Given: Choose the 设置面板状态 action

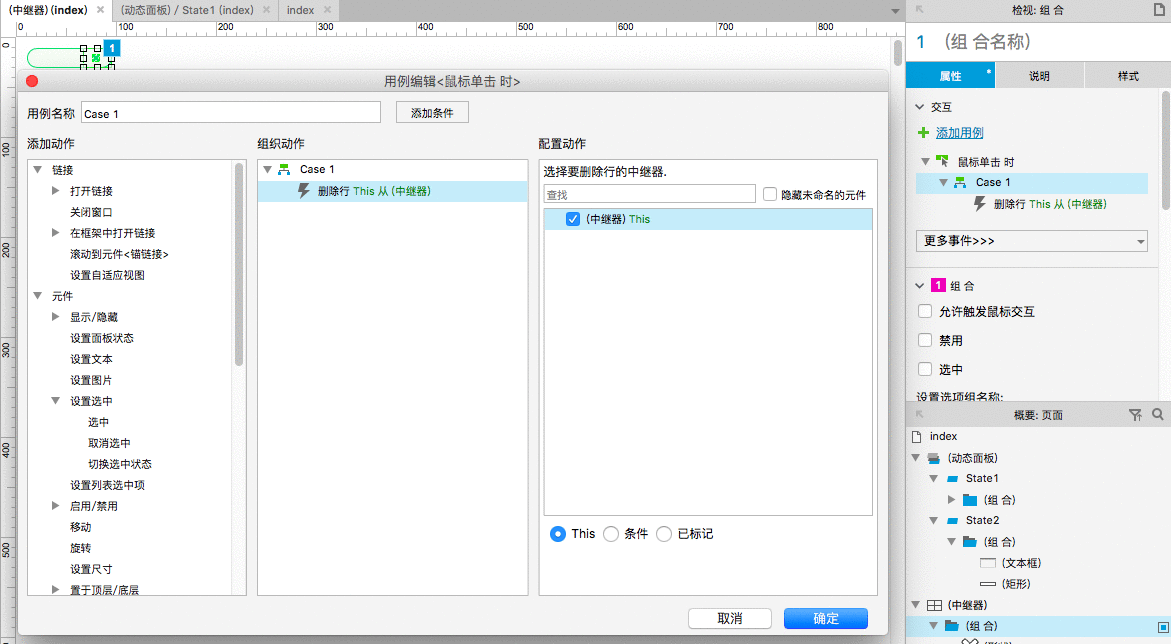Looking at the screenshot, I should coord(102,338).
